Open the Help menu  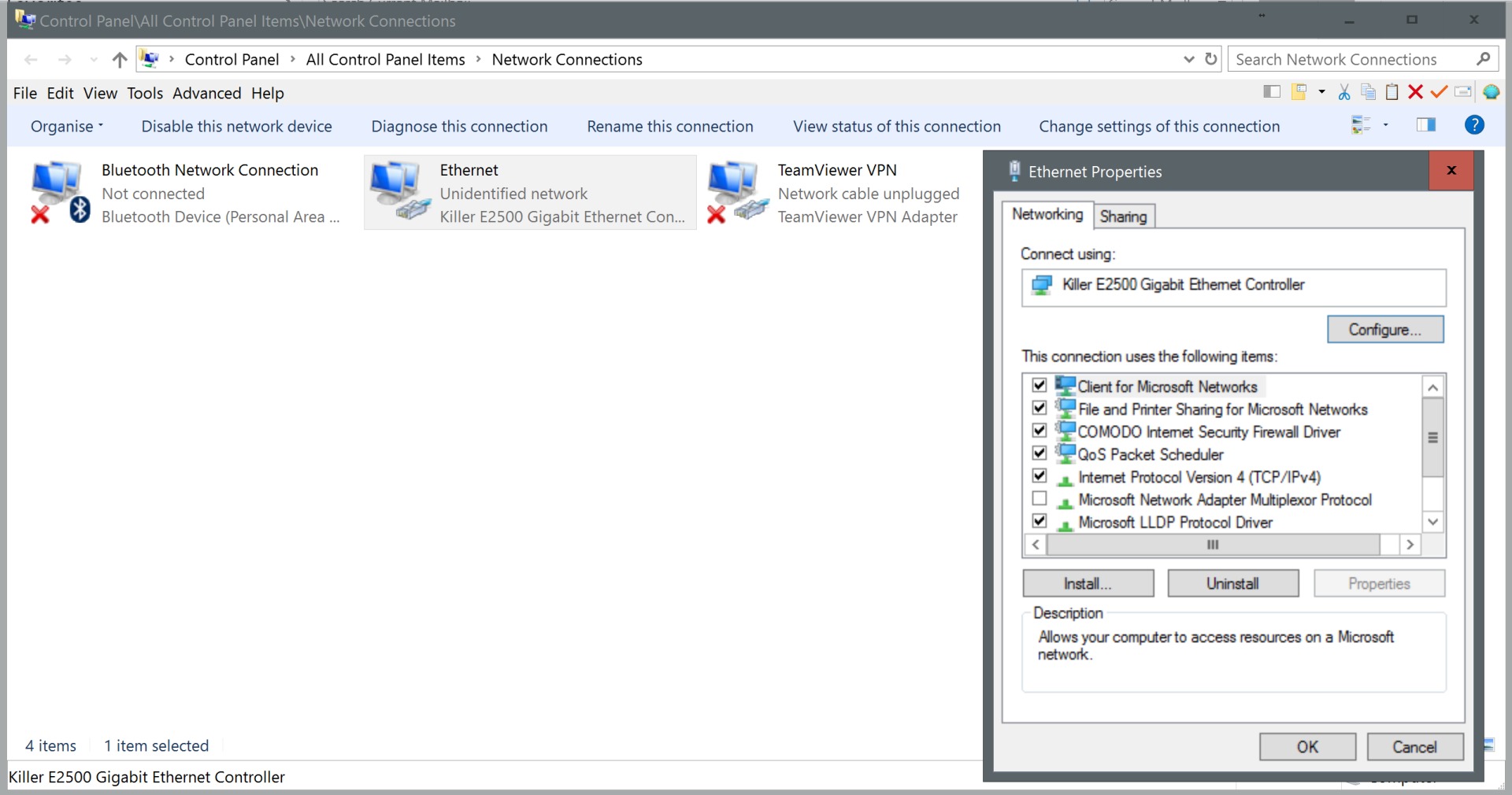coord(268,93)
